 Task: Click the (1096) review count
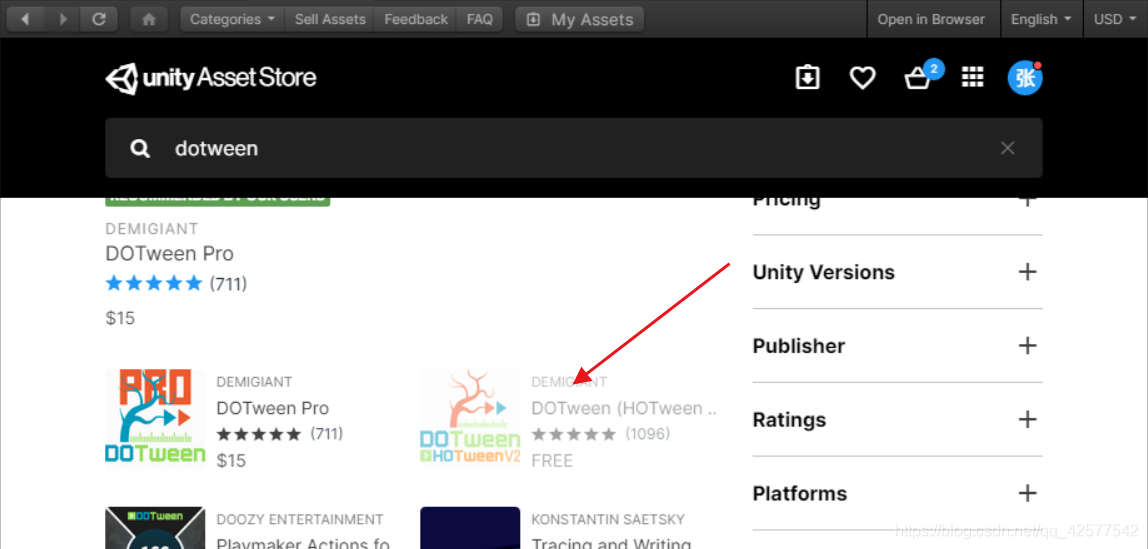point(647,434)
